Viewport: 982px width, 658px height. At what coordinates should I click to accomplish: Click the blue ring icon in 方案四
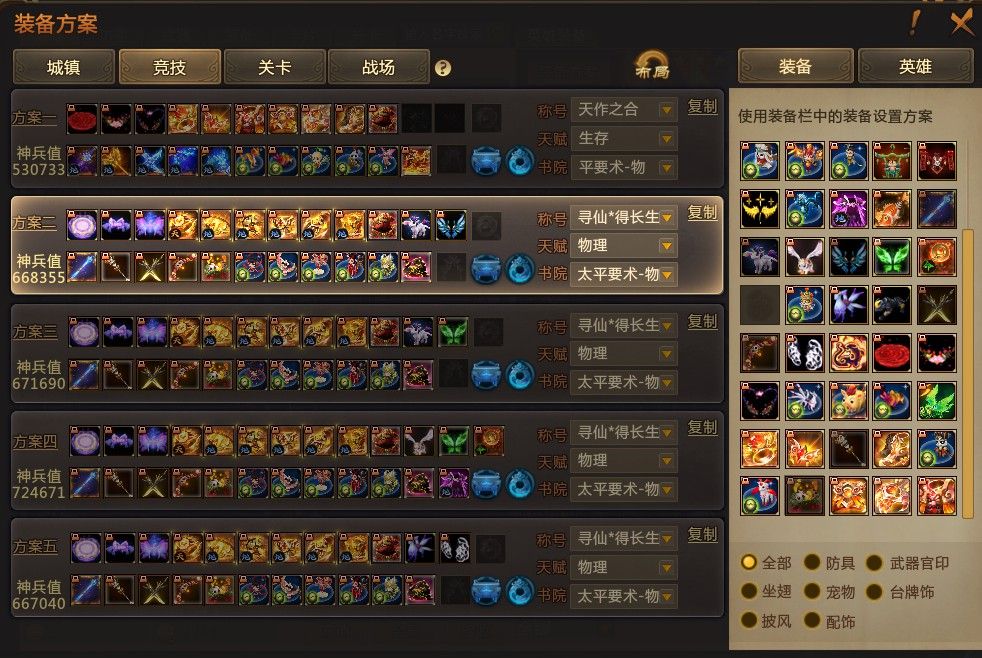520,483
